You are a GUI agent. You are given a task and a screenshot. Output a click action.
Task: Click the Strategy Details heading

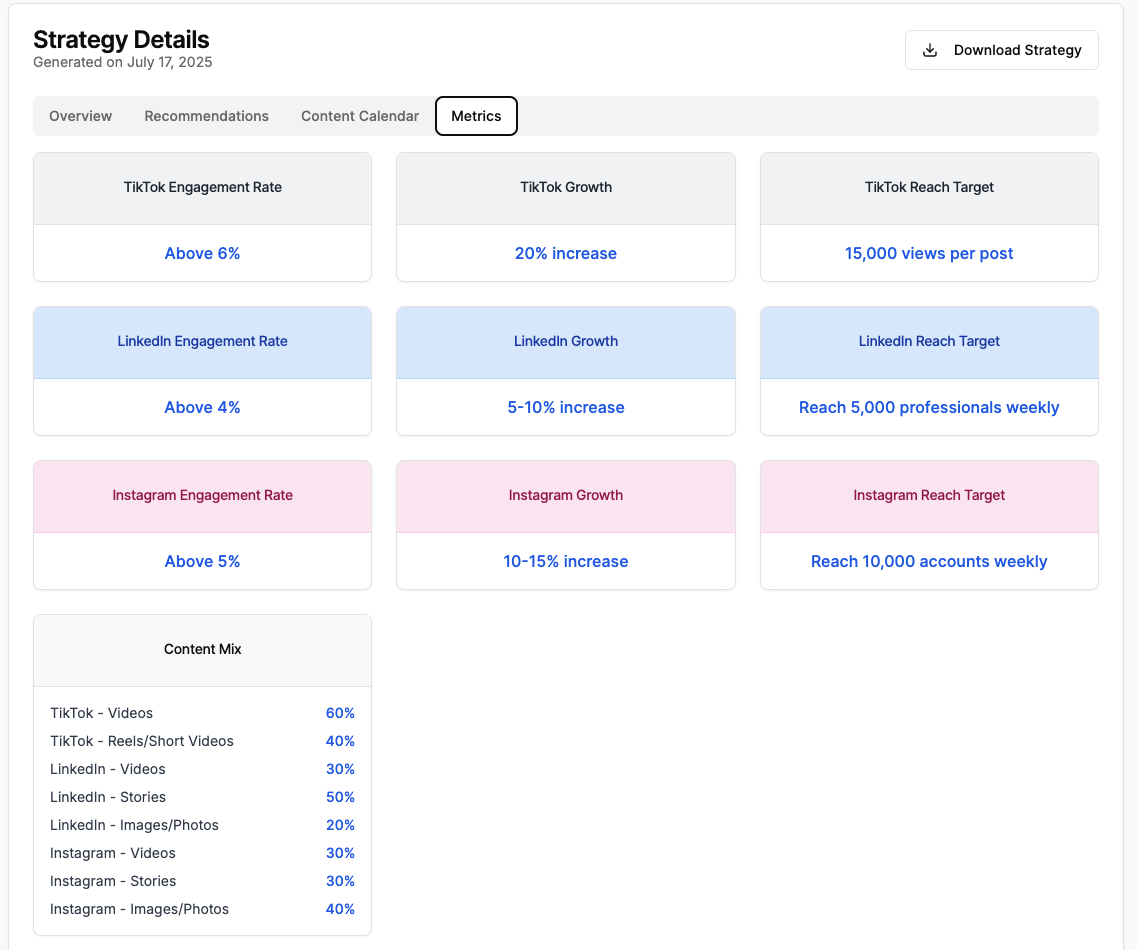(121, 39)
